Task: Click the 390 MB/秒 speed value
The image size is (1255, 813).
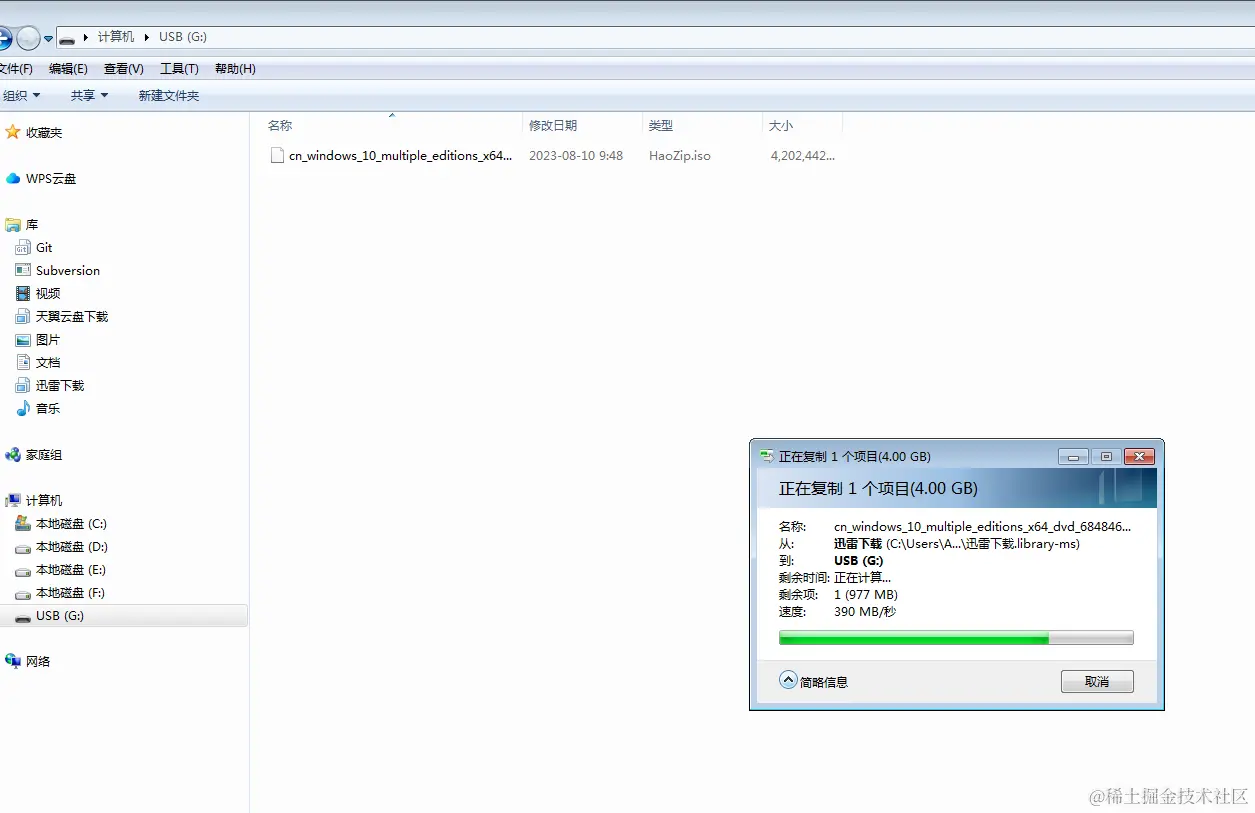Action: (865, 611)
